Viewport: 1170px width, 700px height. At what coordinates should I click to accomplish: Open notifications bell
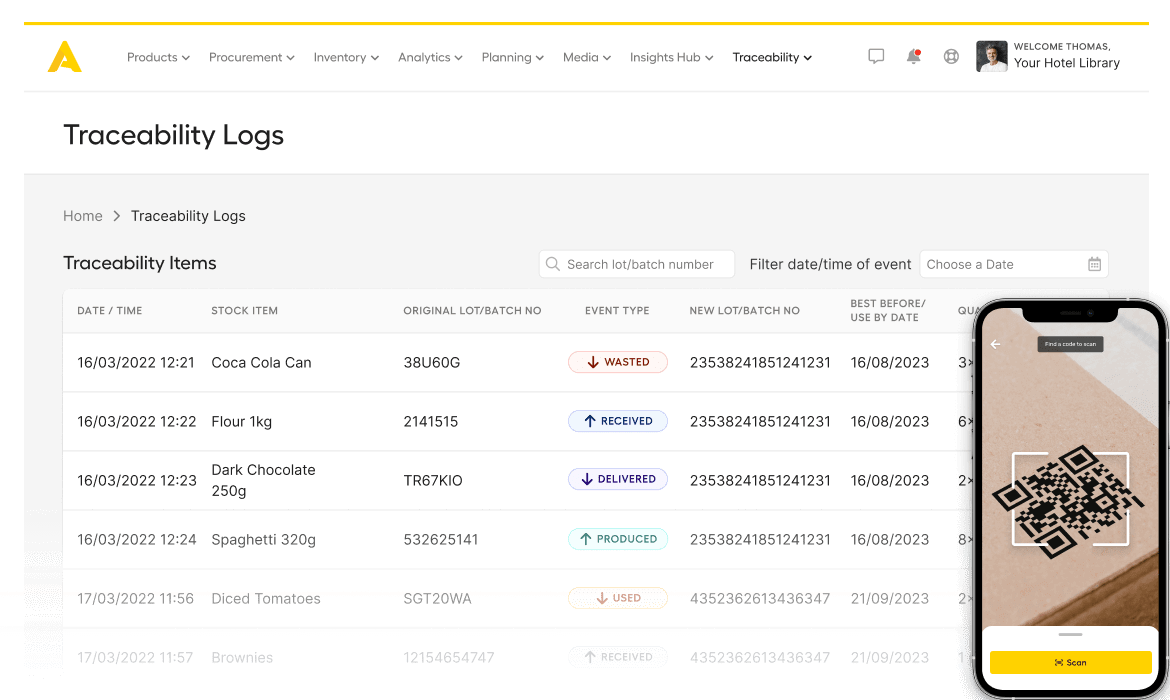[x=913, y=57]
